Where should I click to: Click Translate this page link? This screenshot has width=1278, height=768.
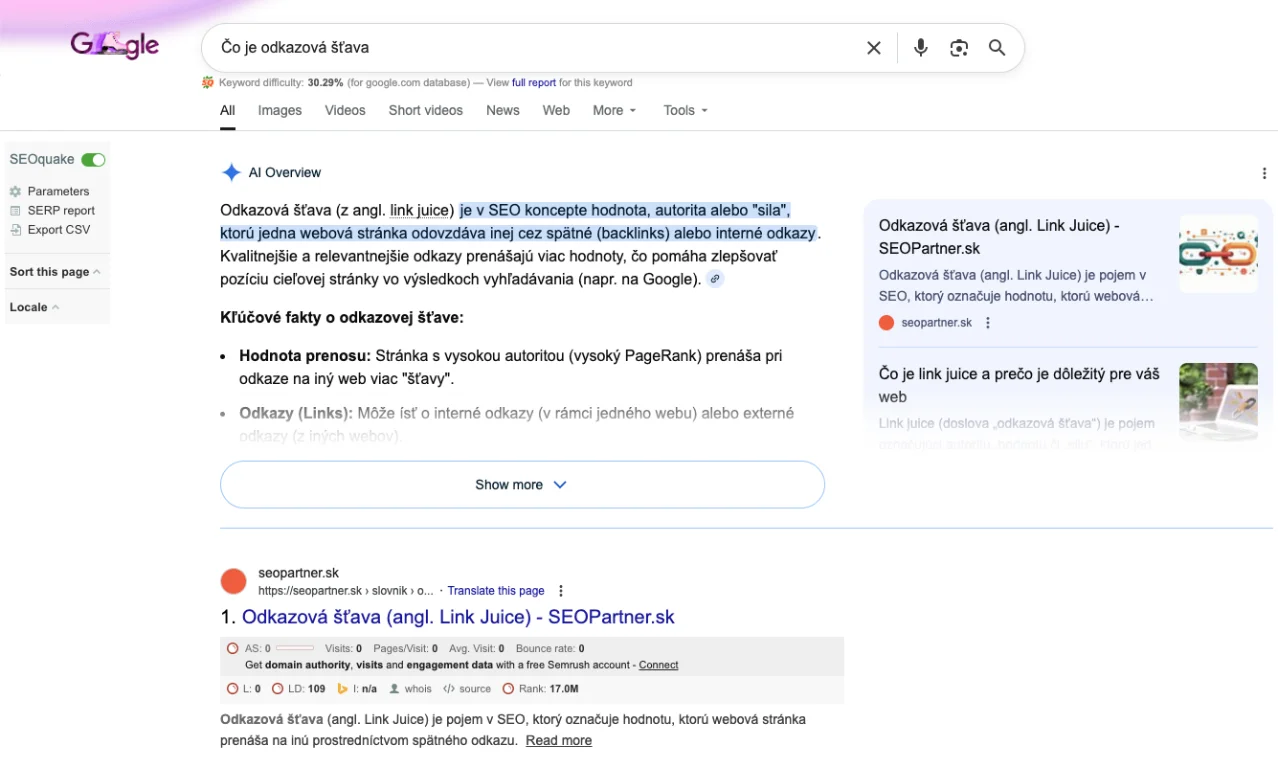[496, 591]
